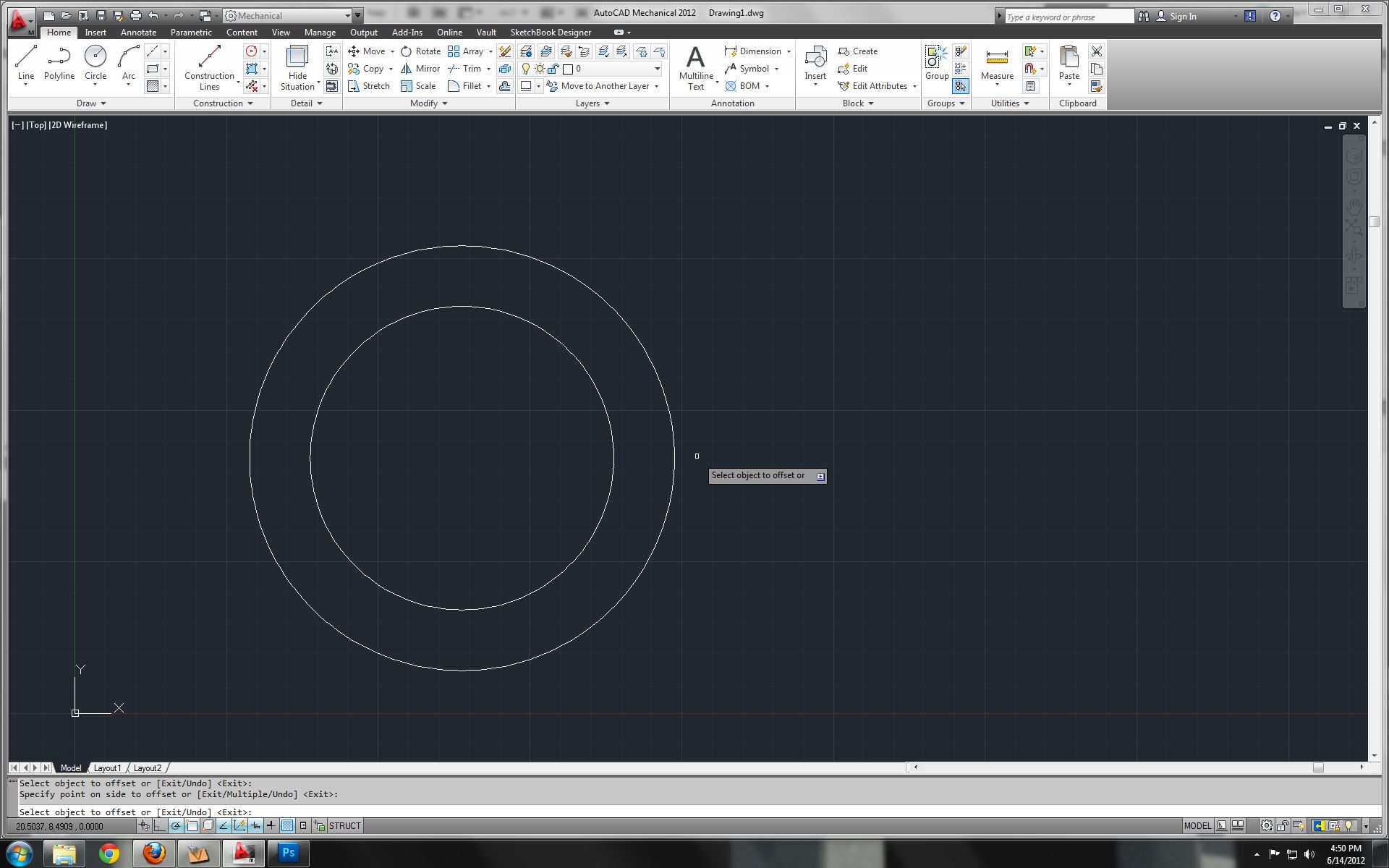This screenshot has height=868, width=1389.
Task: Click the Sign In link
Action: coord(1182,16)
